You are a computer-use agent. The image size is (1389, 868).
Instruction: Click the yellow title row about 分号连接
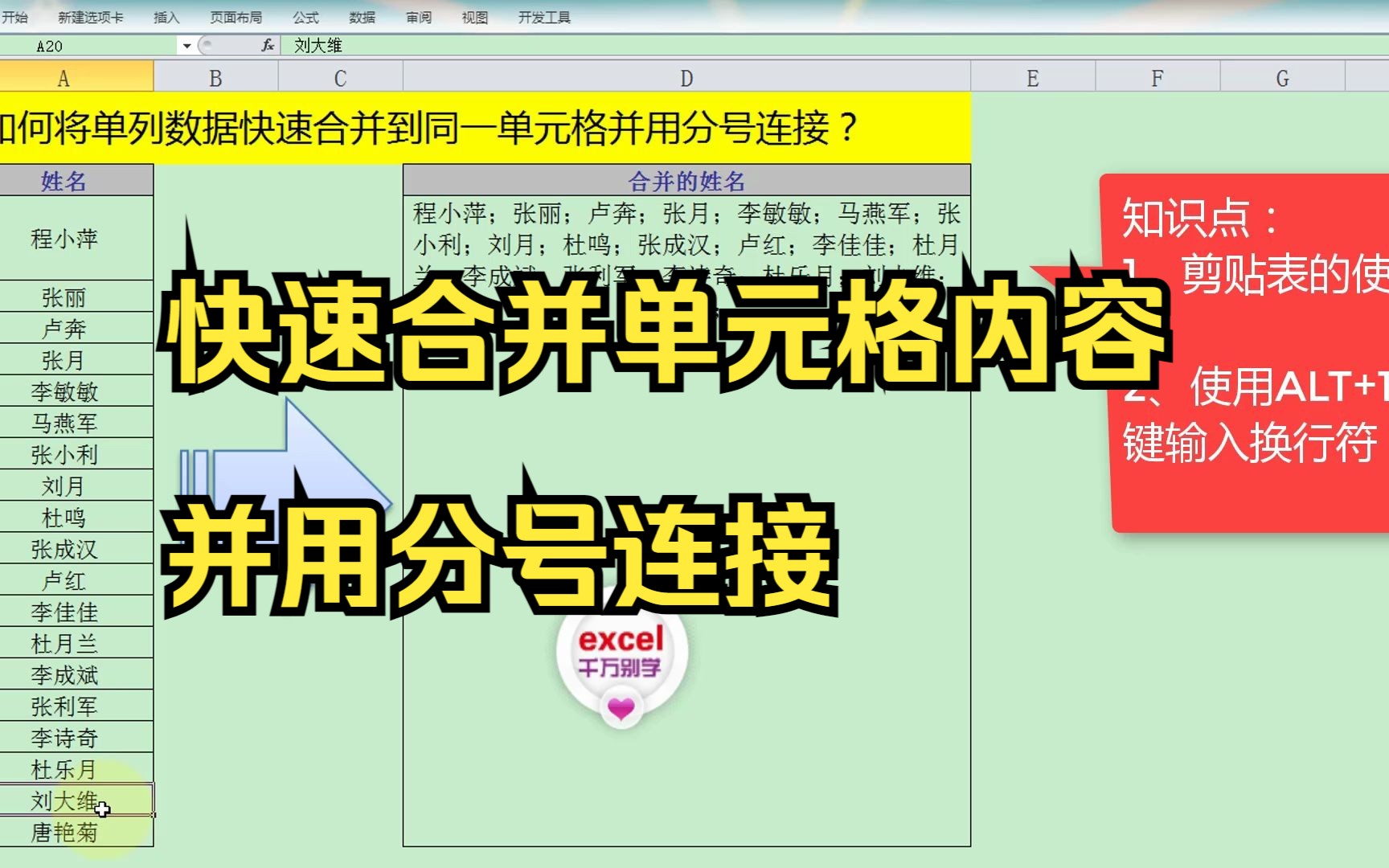tap(486, 128)
